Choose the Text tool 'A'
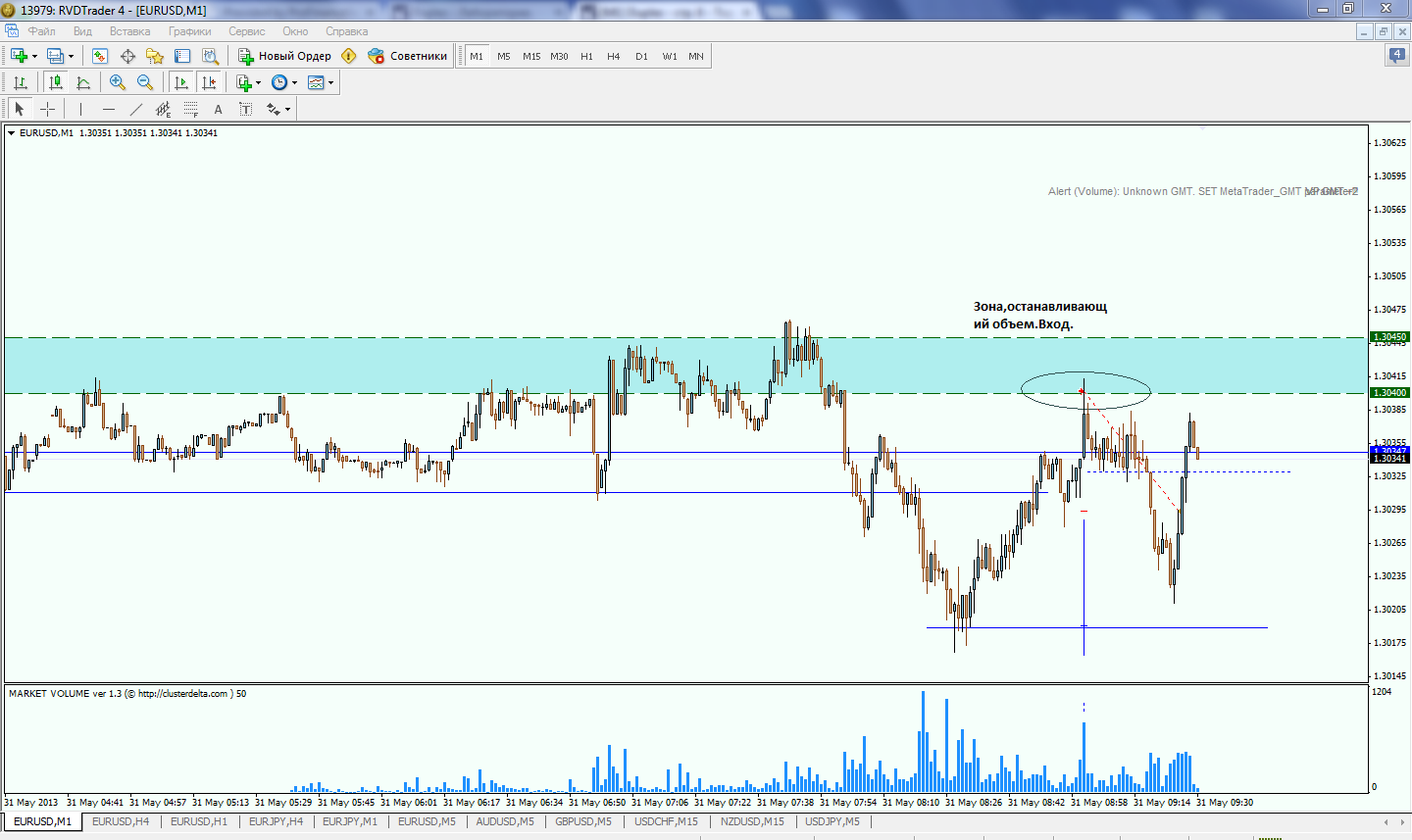This screenshot has width=1412, height=840. 218,109
